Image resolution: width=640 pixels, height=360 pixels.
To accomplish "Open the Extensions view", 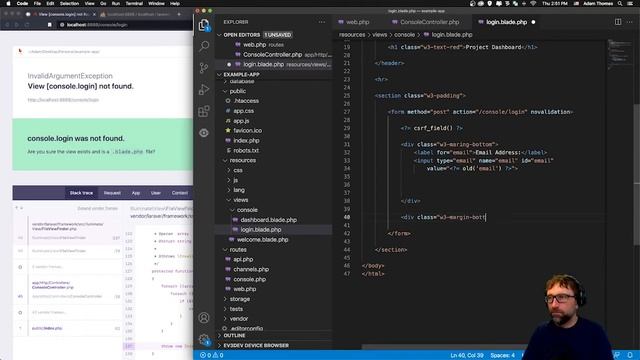I will pos(204,111).
